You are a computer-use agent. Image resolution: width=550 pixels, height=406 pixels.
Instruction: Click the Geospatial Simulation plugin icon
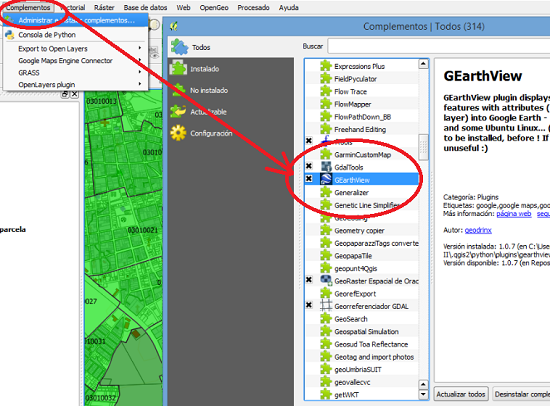tap(326, 331)
